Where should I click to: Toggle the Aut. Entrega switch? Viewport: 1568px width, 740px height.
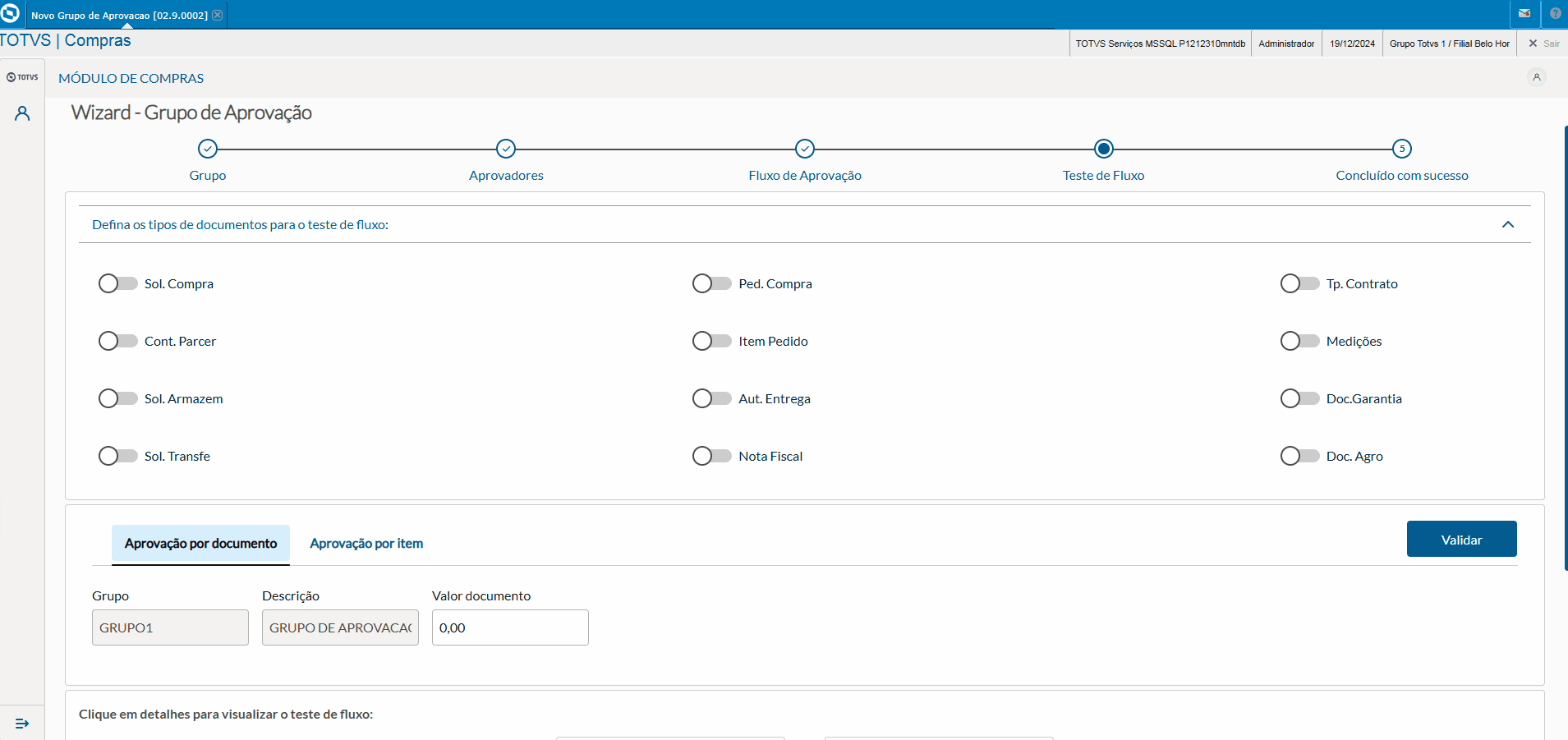click(712, 398)
